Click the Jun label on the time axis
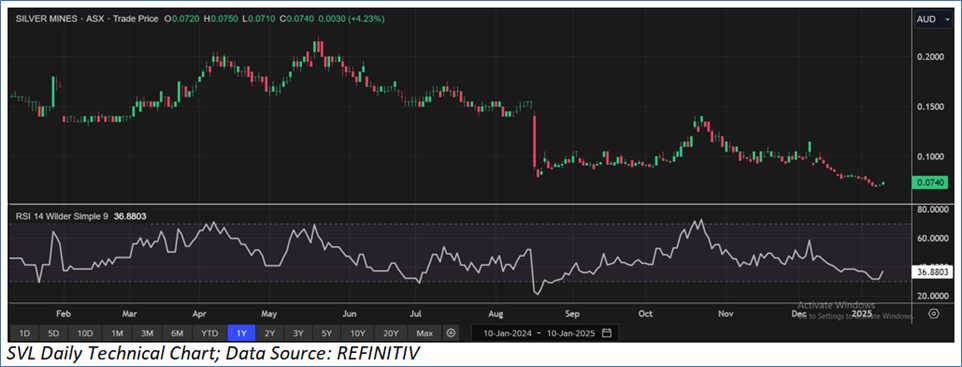The height and width of the screenshot is (367, 962). [348, 313]
